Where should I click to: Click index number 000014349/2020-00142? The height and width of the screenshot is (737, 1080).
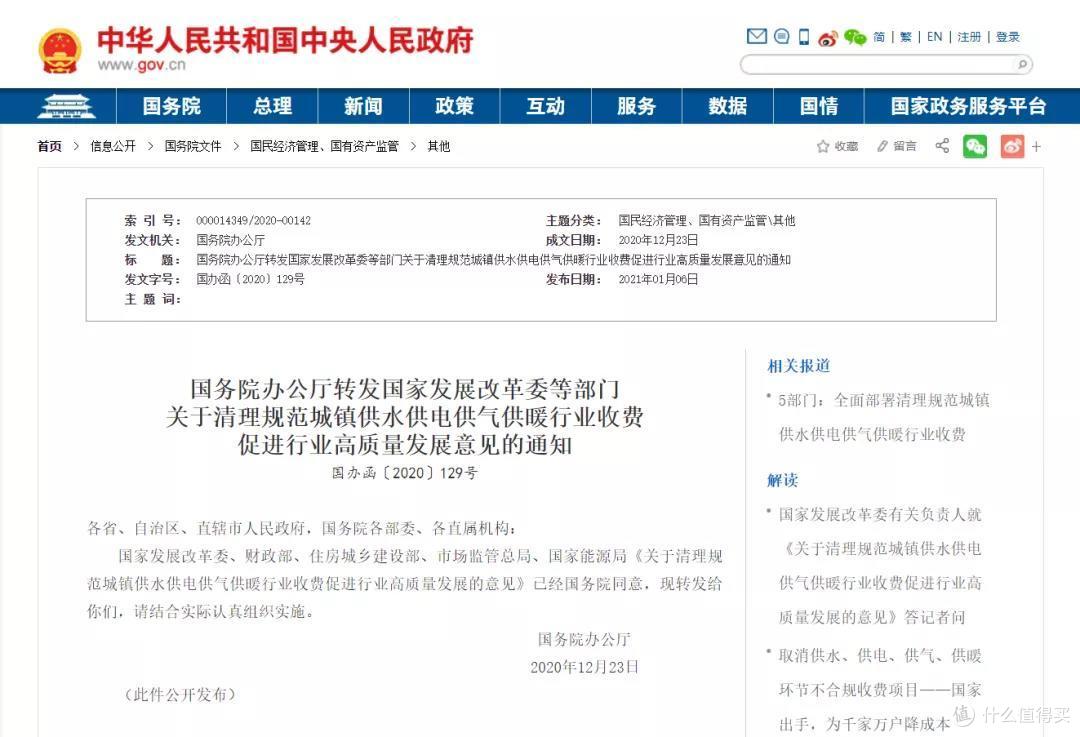tap(253, 220)
